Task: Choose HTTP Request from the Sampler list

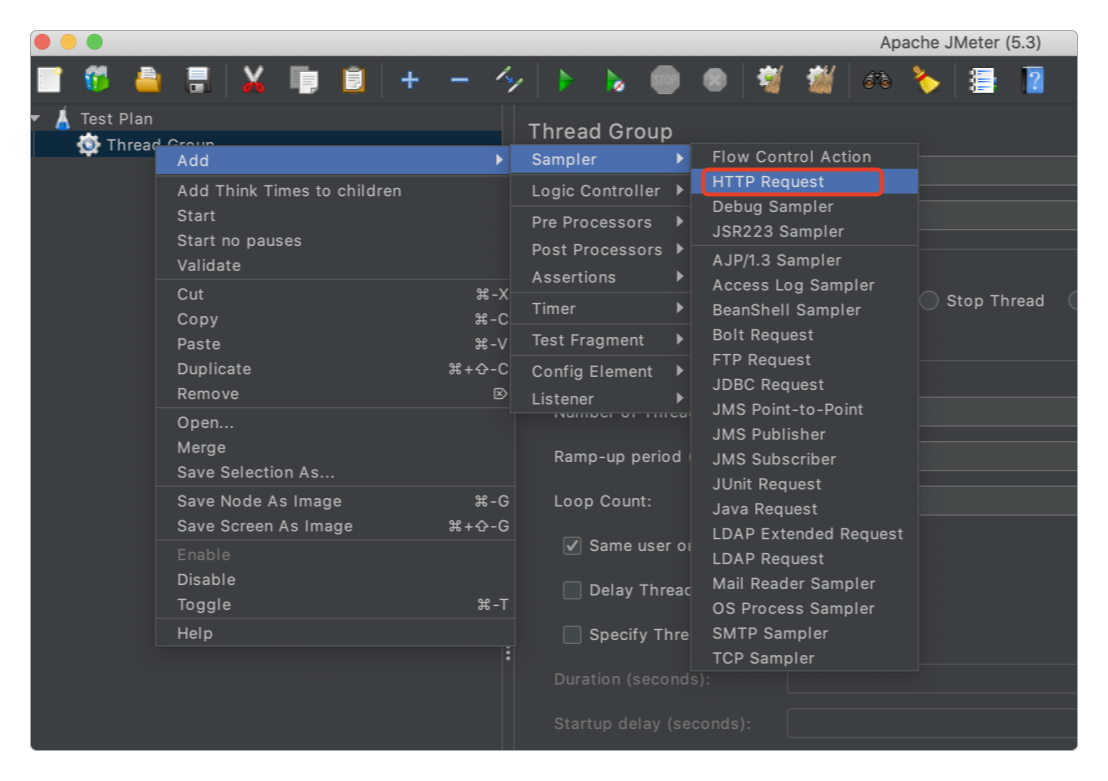Action: click(x=805, y=182)
